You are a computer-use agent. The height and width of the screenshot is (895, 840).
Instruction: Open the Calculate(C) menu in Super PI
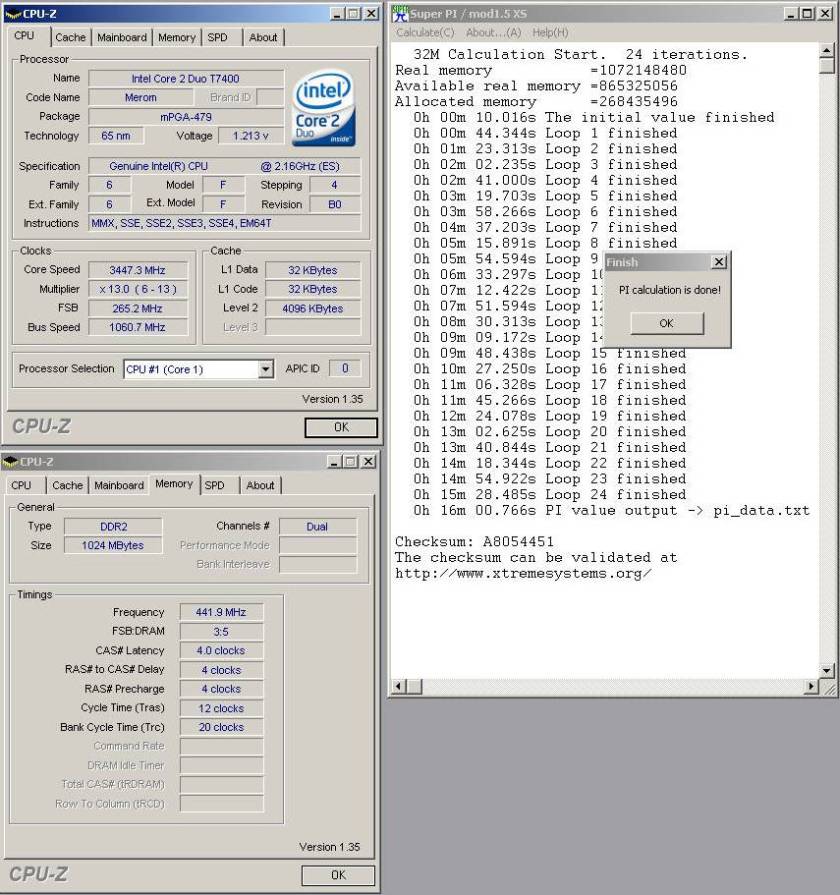[x=425, y=33]
